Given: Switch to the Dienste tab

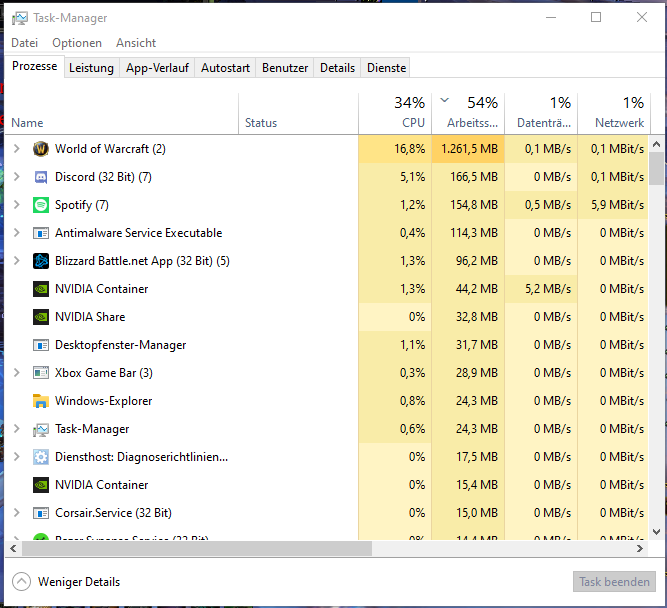Looking at the screenshot, I should [386, 68].
